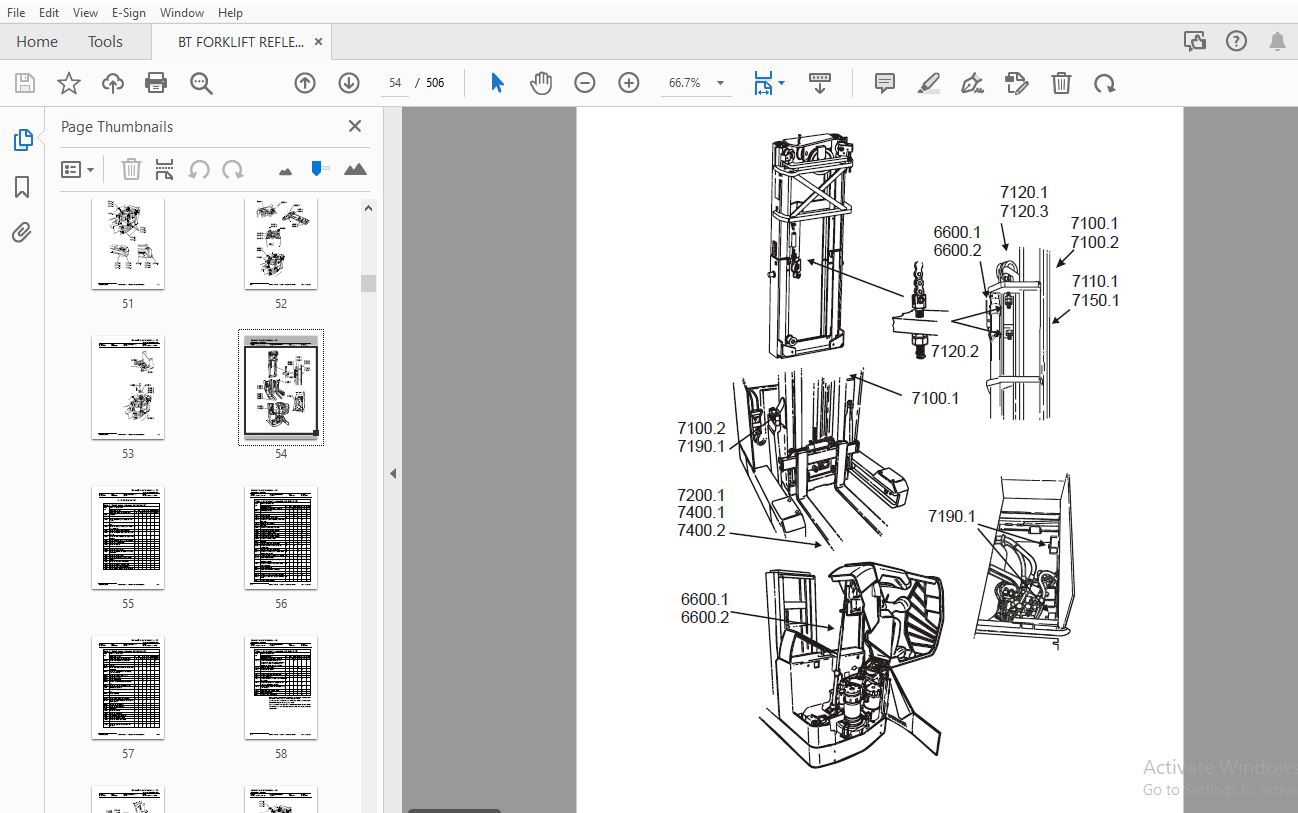The image size is (1298, 813).
Task: Click the edit stamp tool icon
Action: [1017, 83]
